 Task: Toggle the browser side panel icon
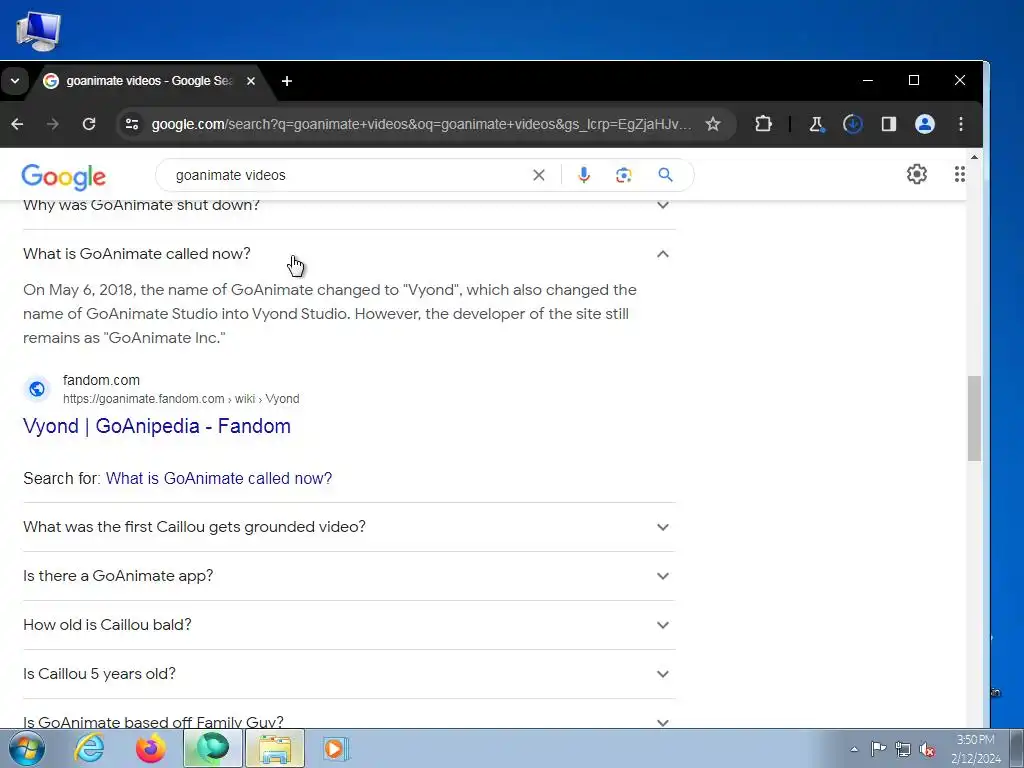(888, 124)
